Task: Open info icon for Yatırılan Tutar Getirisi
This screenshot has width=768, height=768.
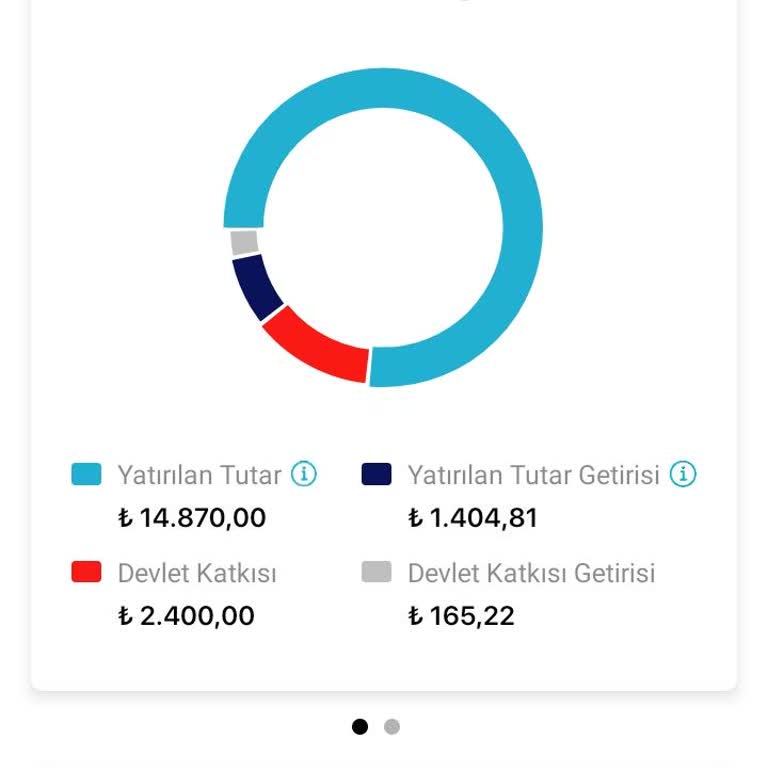Action: (683, 474)
